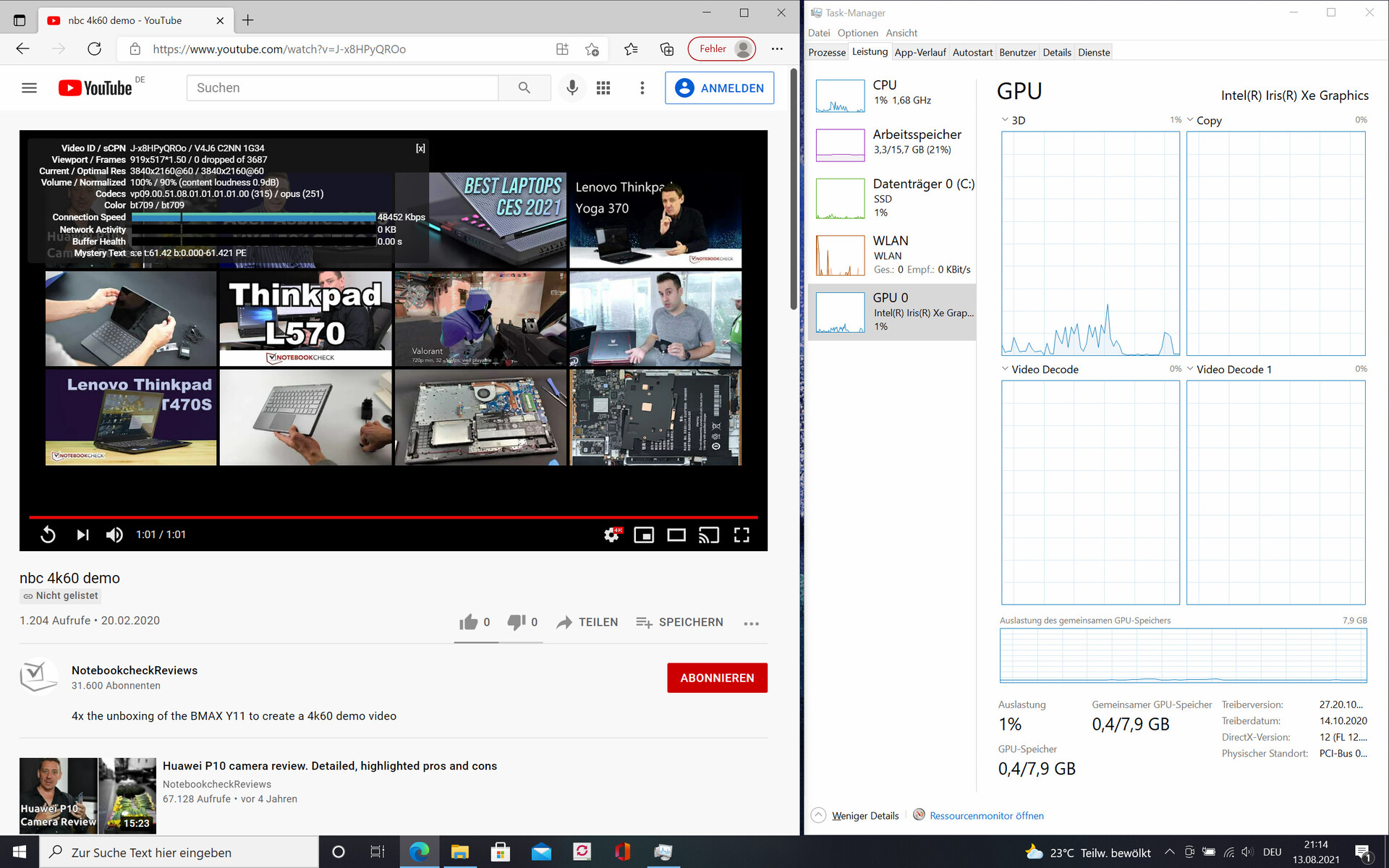Image resolution: width=1389 pixels, height=868 pixels.
Task: Toggle theater mode view
Action: coord(676,535)
